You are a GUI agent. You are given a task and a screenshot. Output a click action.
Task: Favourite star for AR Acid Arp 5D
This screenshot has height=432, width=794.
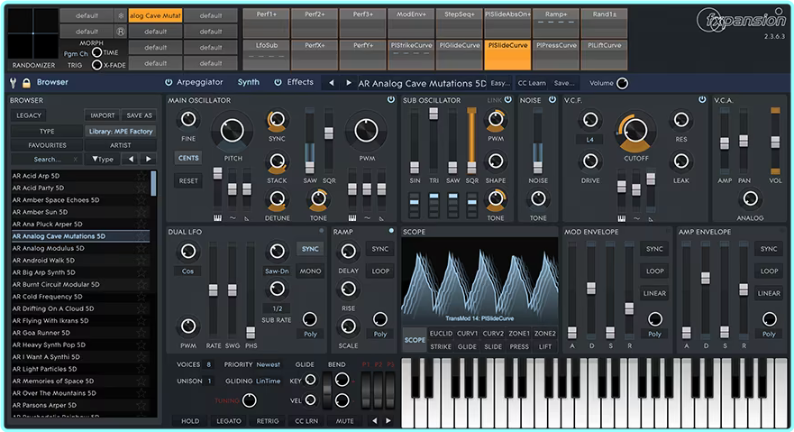[x=141, y=176]
